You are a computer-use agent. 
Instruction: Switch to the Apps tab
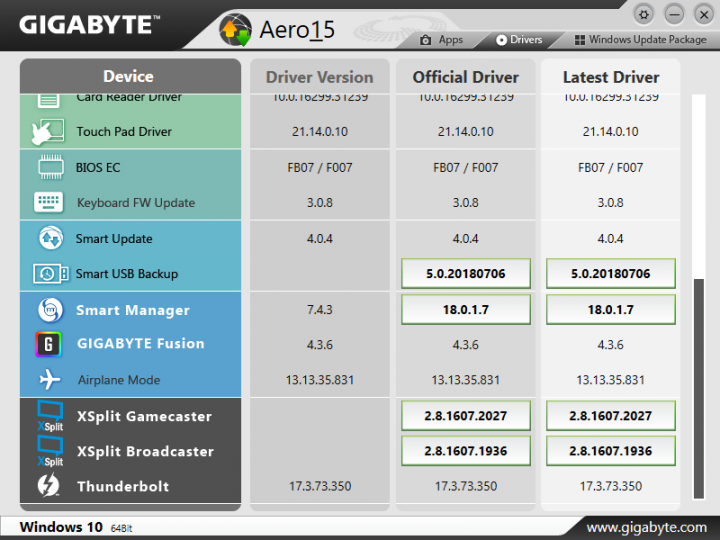click(x=441, y=40)
